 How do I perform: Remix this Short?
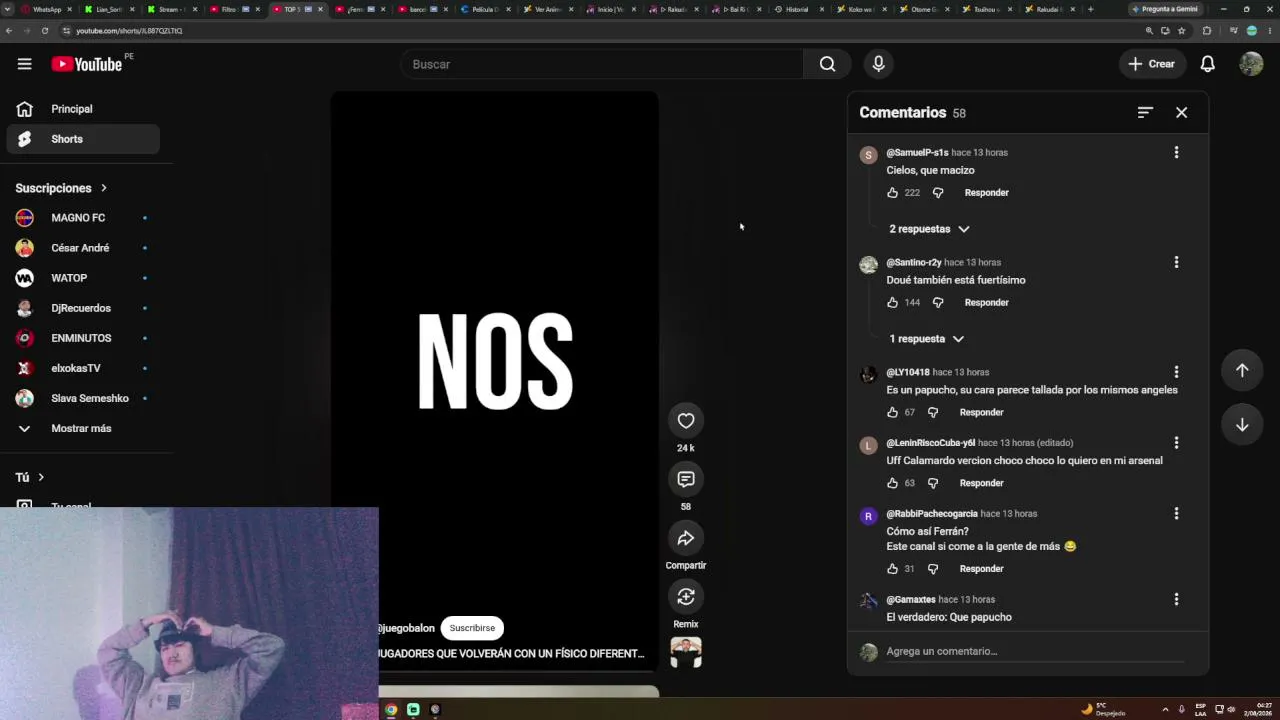pyautogui.click(x=686, y=597)
